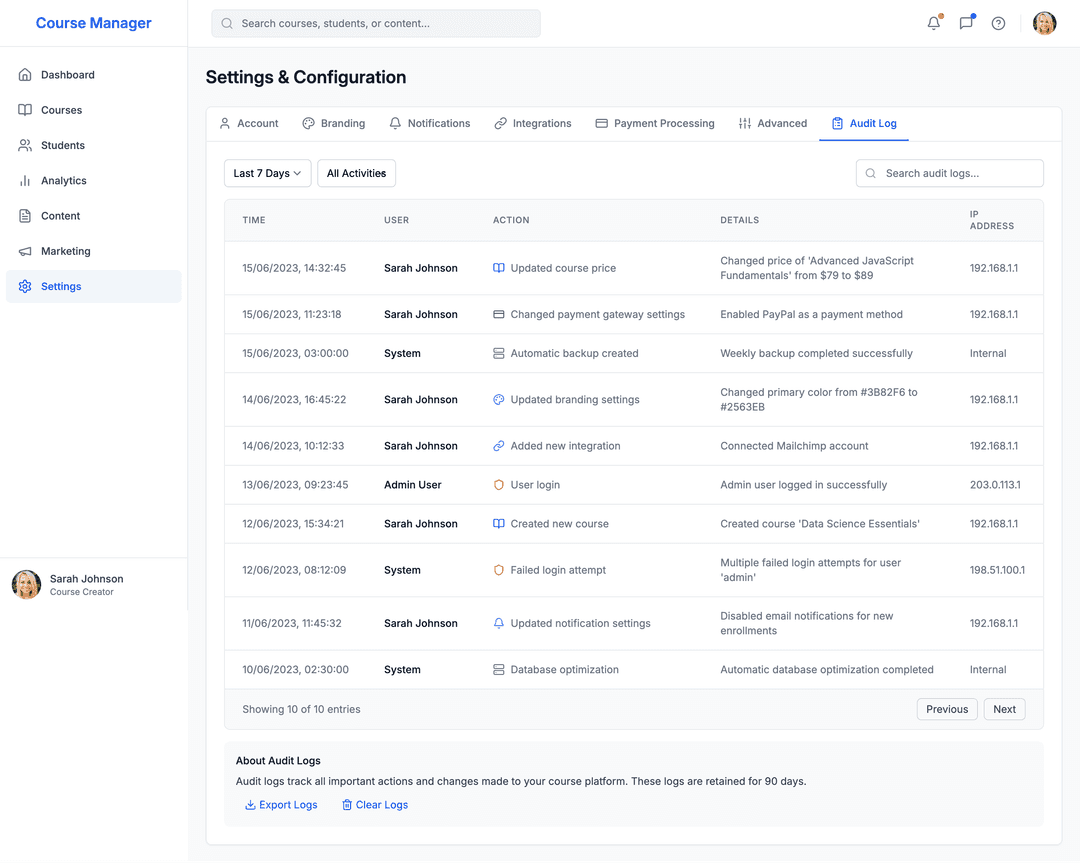Screen dimensions: 1080x863
Task: Open the user avatar menu in header
Action: pyautogui.click(x=1044, y=23)
